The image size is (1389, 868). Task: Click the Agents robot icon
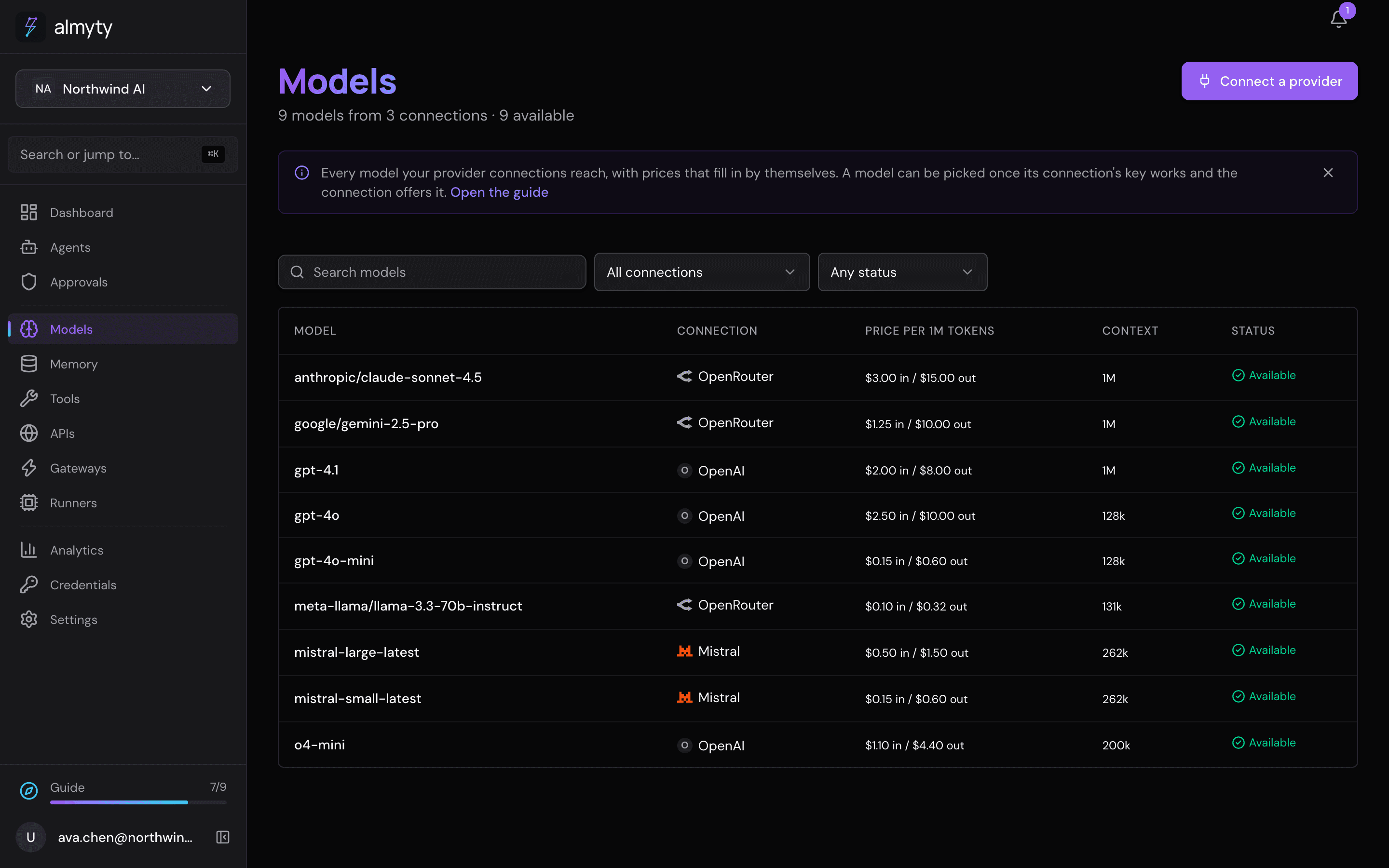29,247
